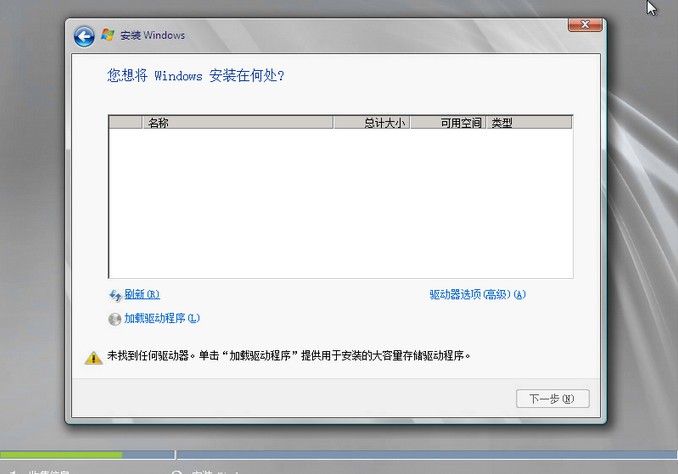Click the 下一步(N) button
This screenshot has height=474, width=678.
point(552,398)
